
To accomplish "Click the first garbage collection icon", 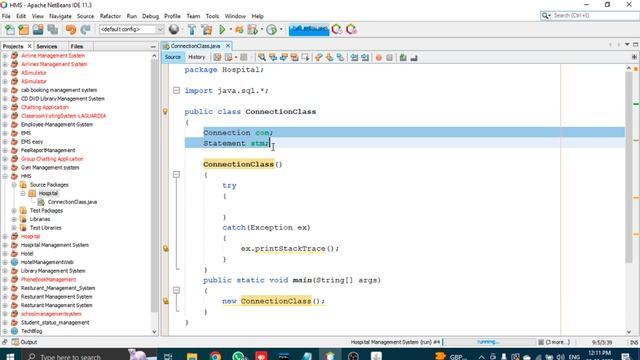I will (x=337, y=29).
